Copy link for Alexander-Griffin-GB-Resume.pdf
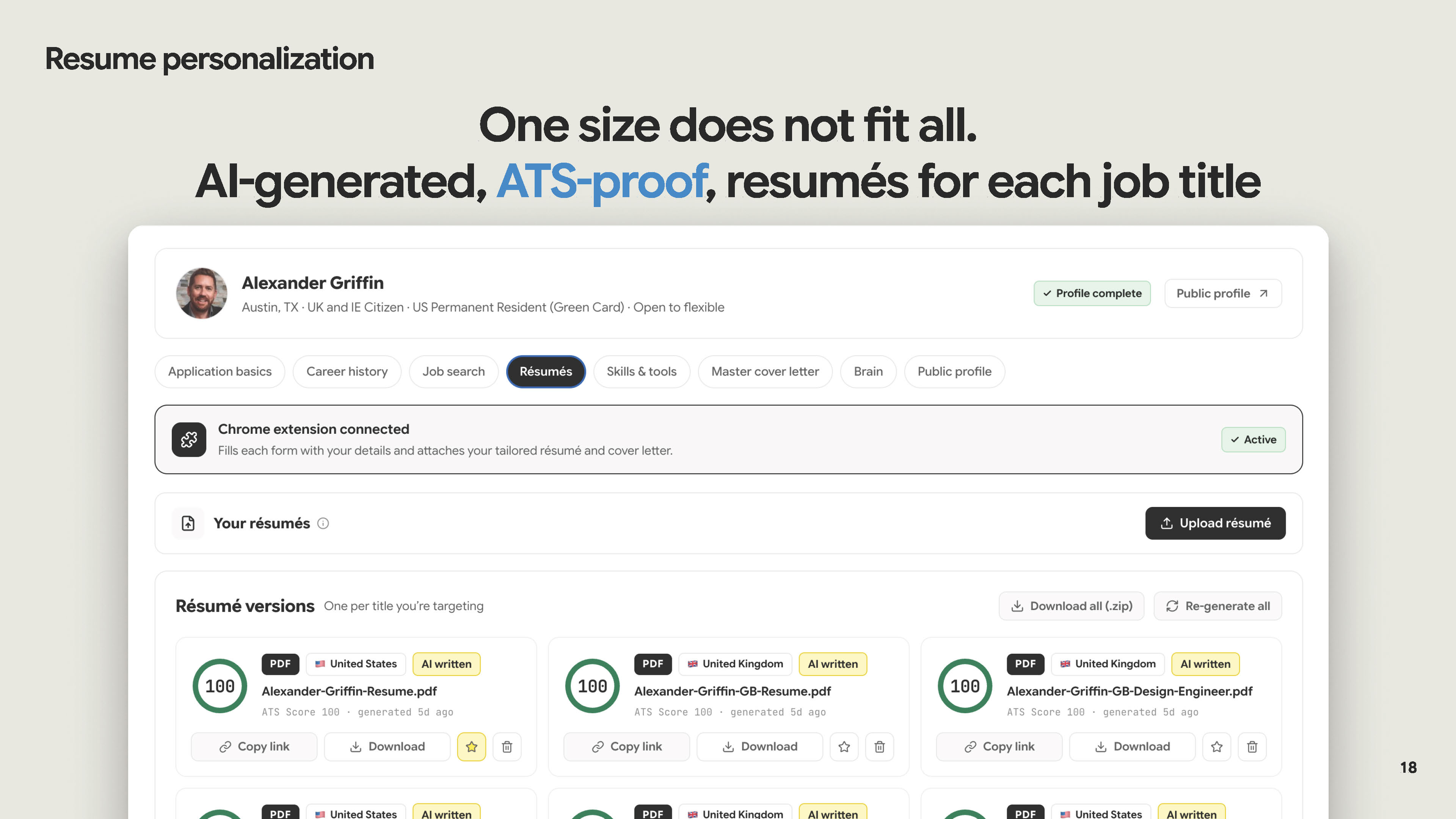Image resolution: width=1456 pixels, height=819 pixels. (x=626, y=747)
